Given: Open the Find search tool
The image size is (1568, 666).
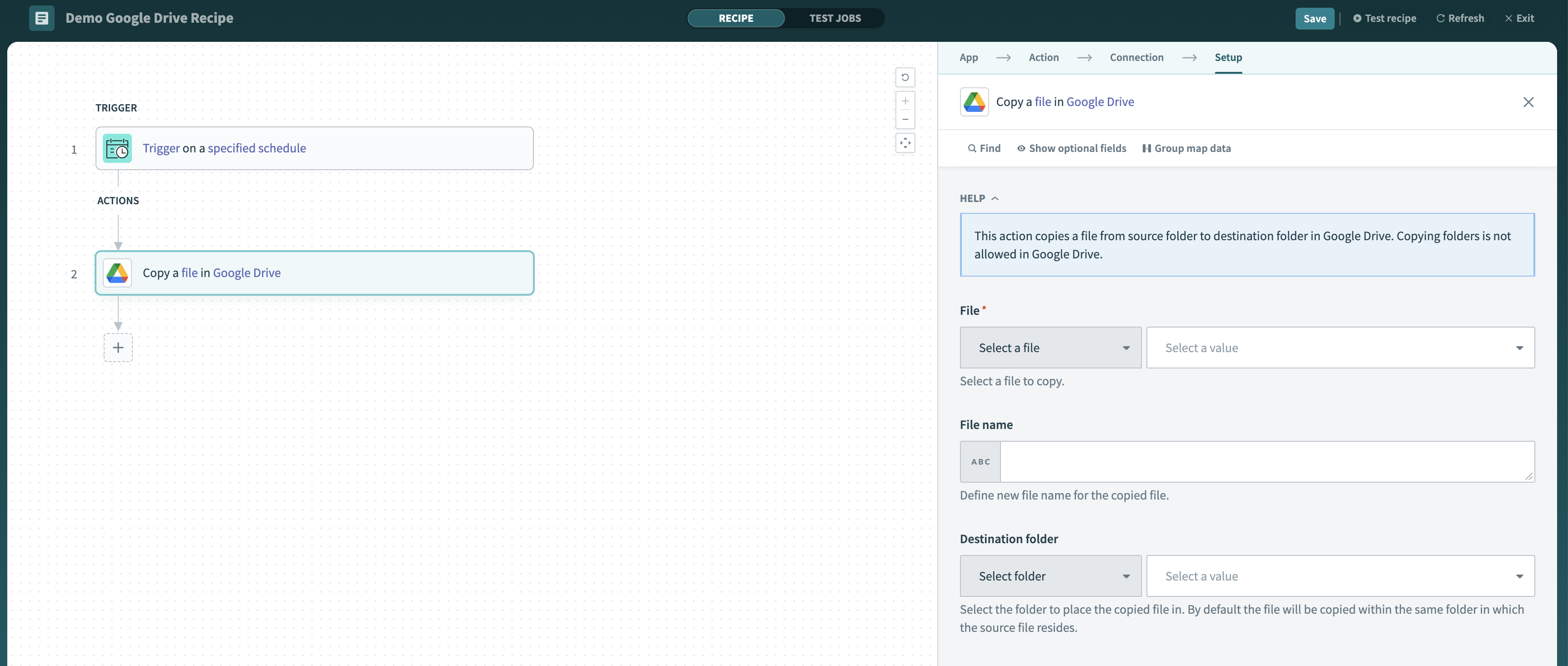Looking at the screenshot, I should [x=984, y=149].
